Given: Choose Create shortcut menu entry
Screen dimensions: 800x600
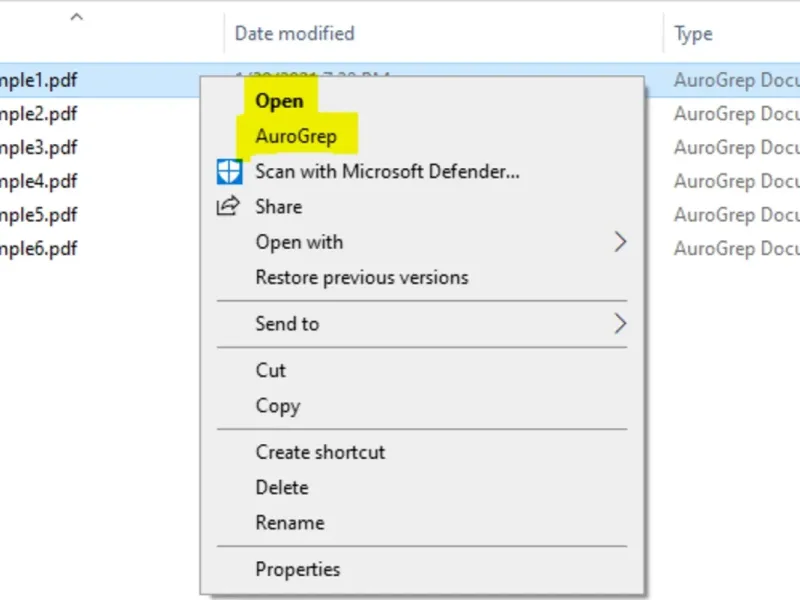Looking at the screenshot, I should point(320,452).
